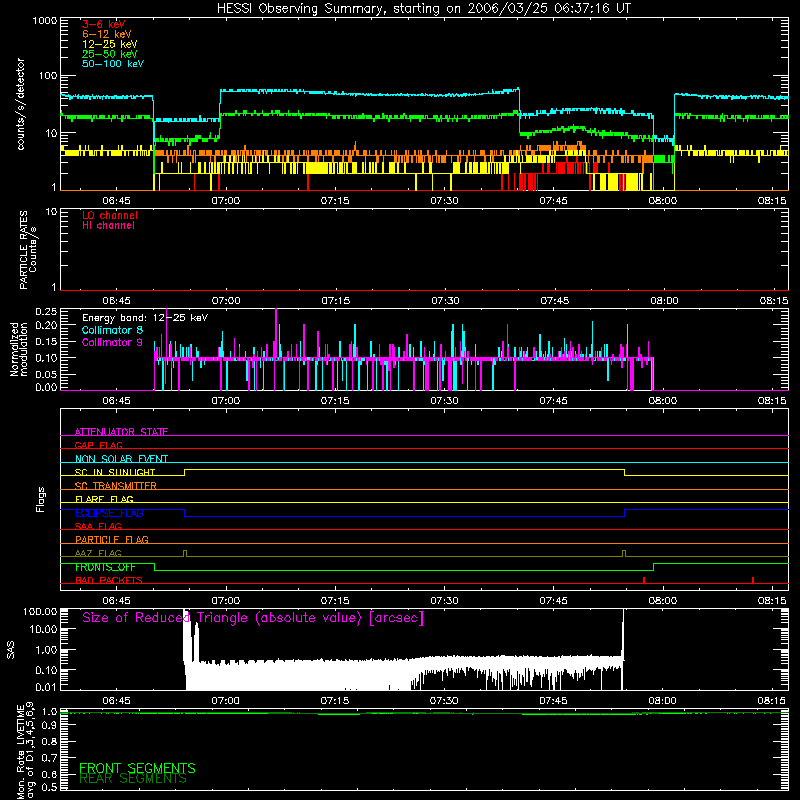
Task: Click the Normalized modulation axis label
Action: coord(19,349)
